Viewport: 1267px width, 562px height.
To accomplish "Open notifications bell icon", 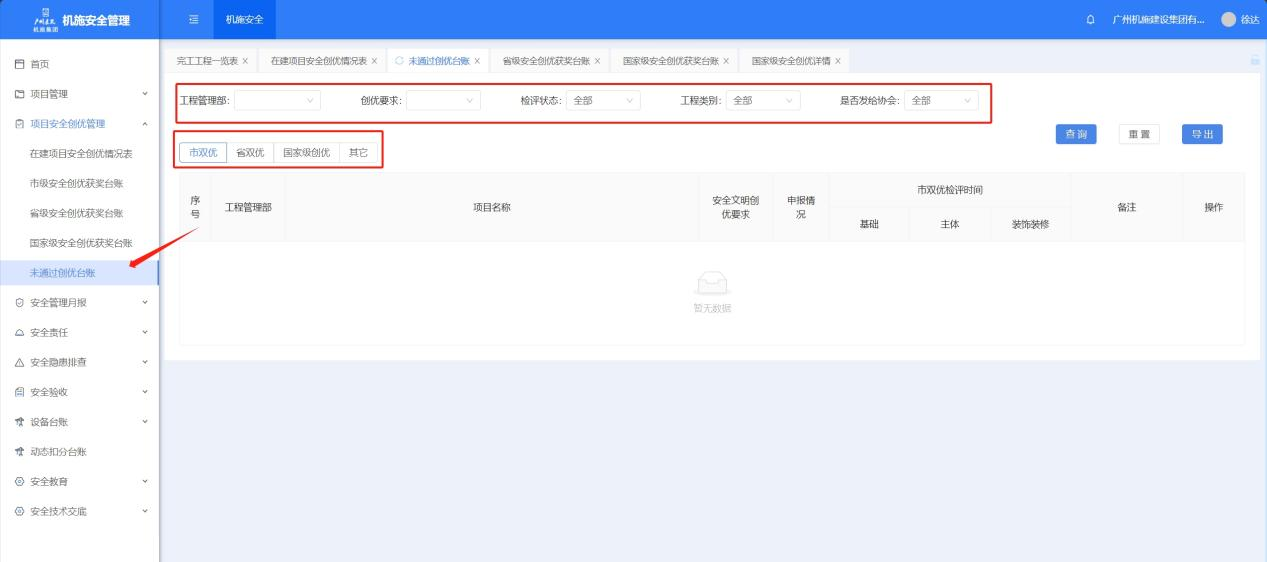I will point(1090,20).
